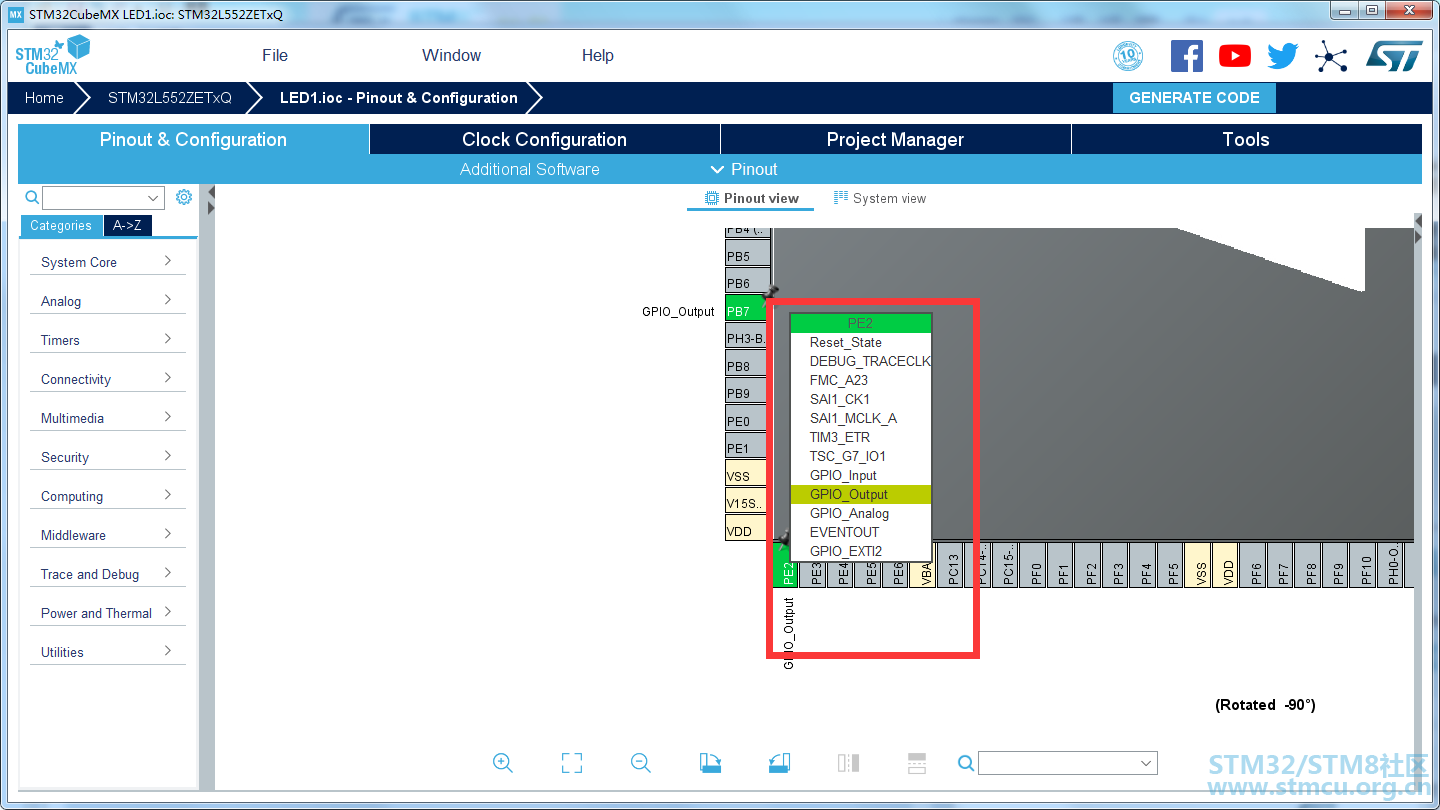
Task: Click the 10-year anniversary badge icon
Action: click(x=1128, y=56)
